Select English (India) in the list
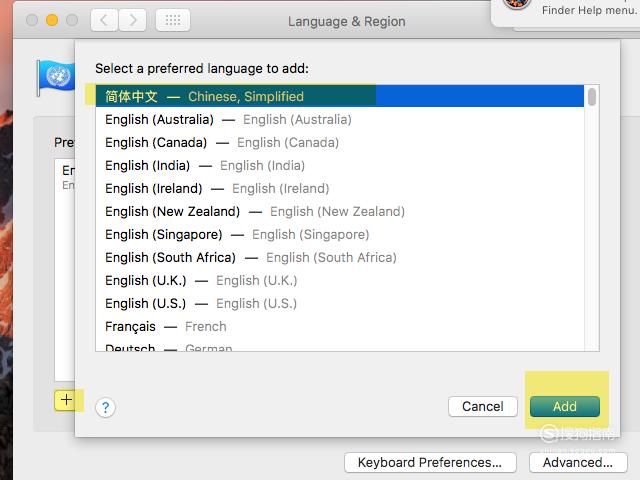This screenshot has width=640, height=480. 340,165
